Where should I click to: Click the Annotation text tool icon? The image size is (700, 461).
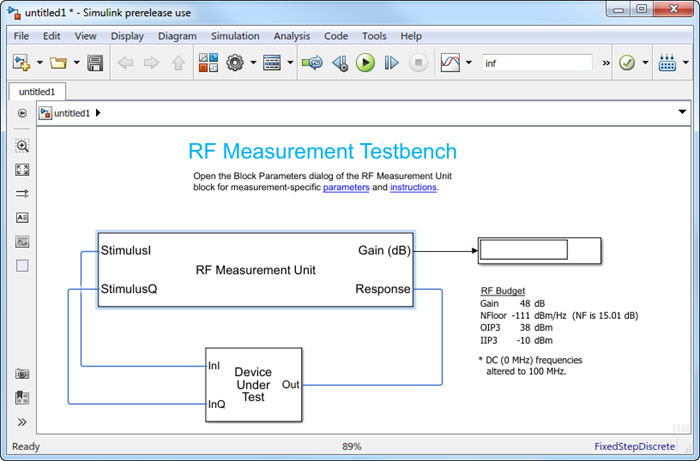click(x=22, y=217)
